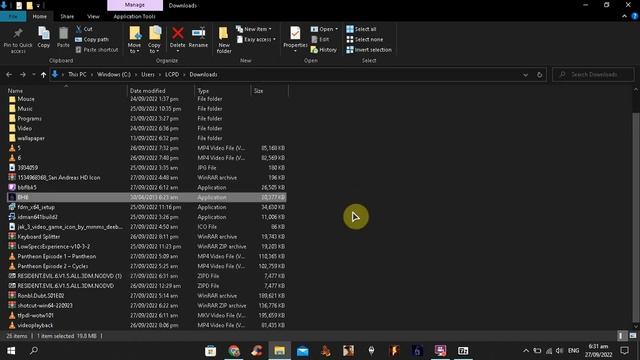The image size is (640, 360).
Task: Click Quick Access Toolbar properties icon
Action: (x=19, y=5)
